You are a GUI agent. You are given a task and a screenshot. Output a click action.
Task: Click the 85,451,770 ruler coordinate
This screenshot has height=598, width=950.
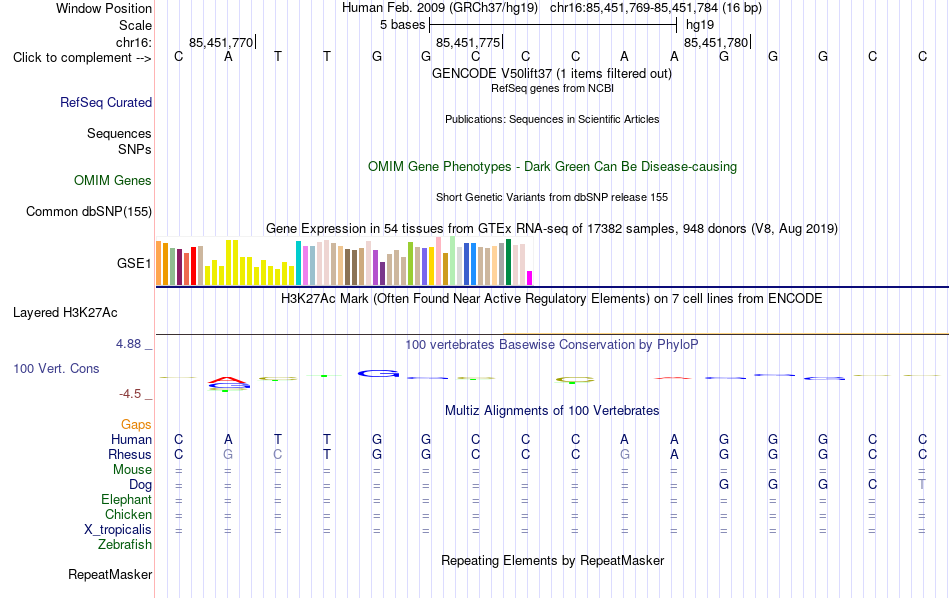click(221, 42)
